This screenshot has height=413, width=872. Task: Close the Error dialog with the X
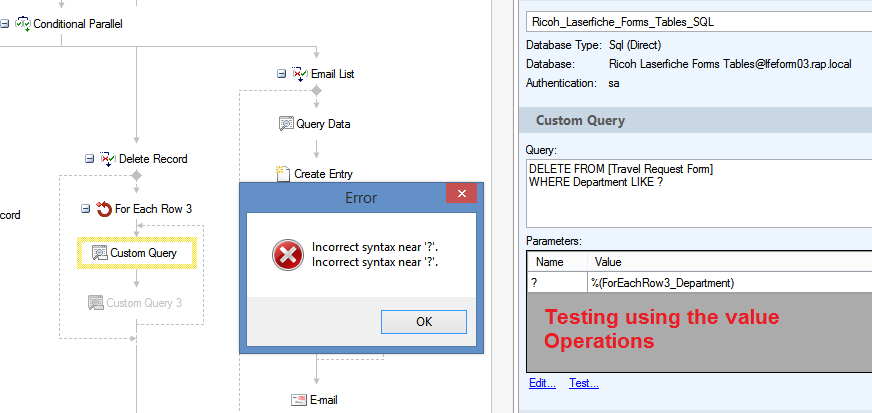coord(461,193)
